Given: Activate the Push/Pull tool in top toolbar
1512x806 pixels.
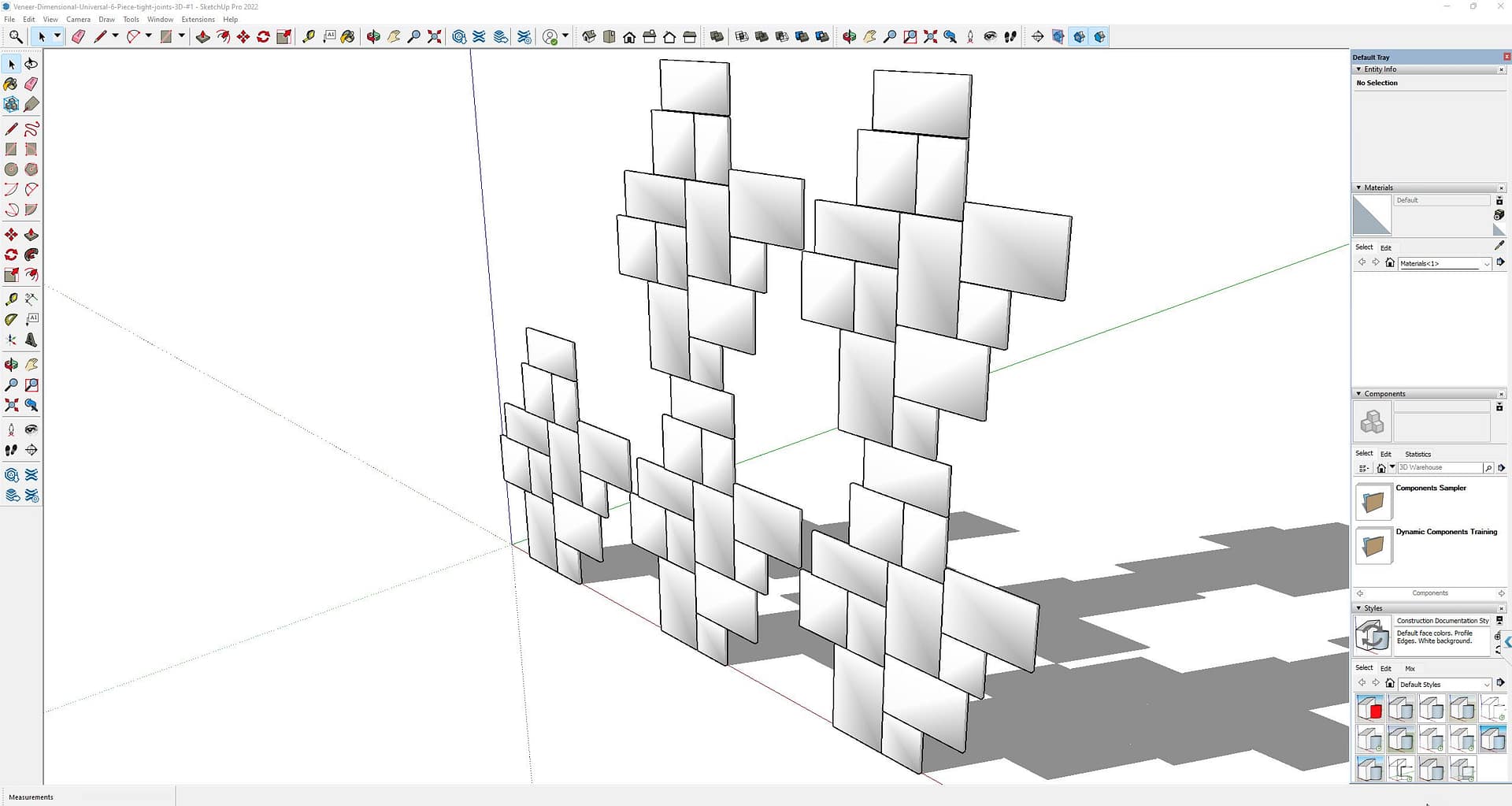Looking at the screenshot, I should click(x=202, y=37).
